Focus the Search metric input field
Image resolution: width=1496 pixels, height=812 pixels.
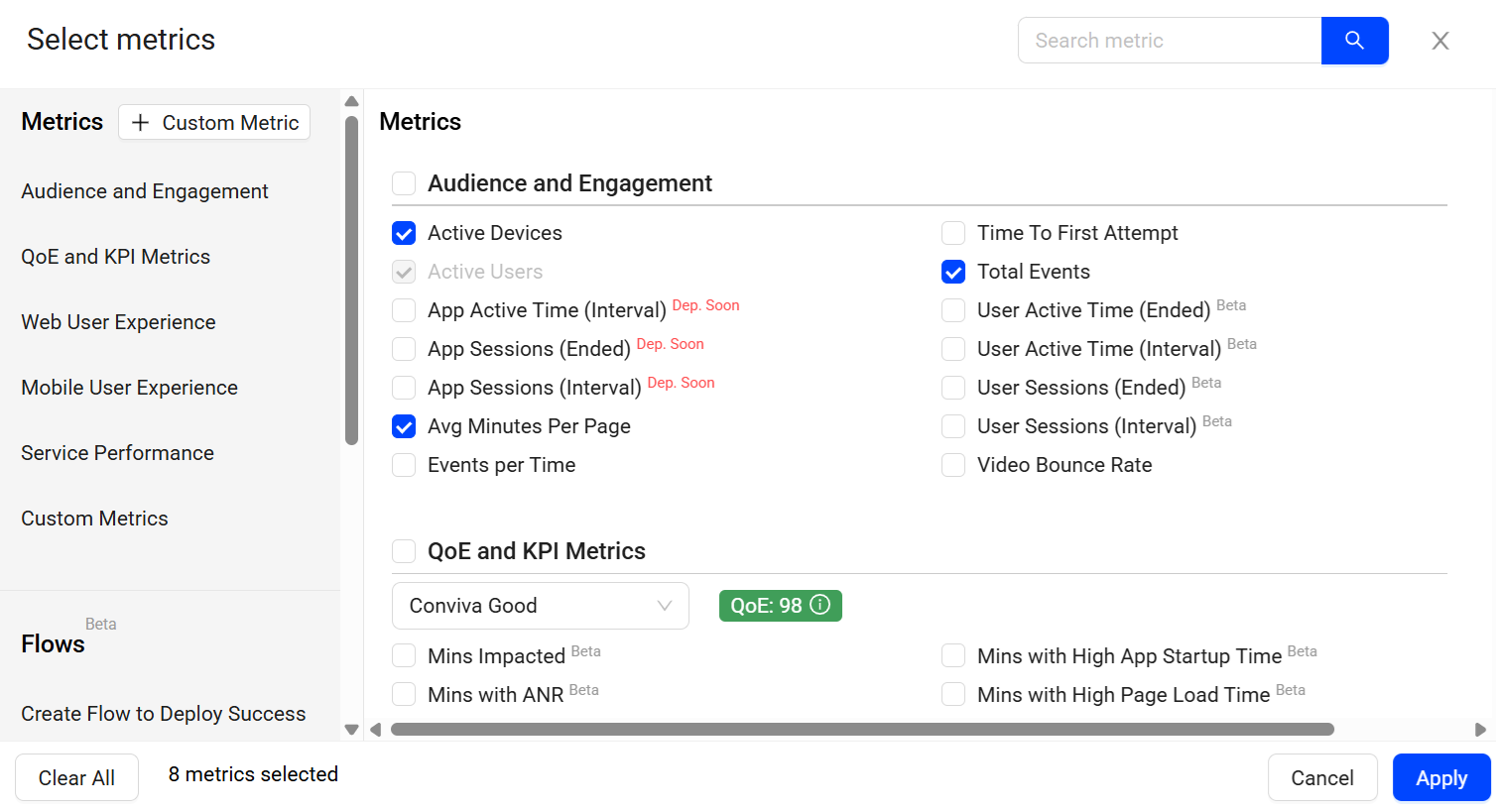(x=1170, y=41)
